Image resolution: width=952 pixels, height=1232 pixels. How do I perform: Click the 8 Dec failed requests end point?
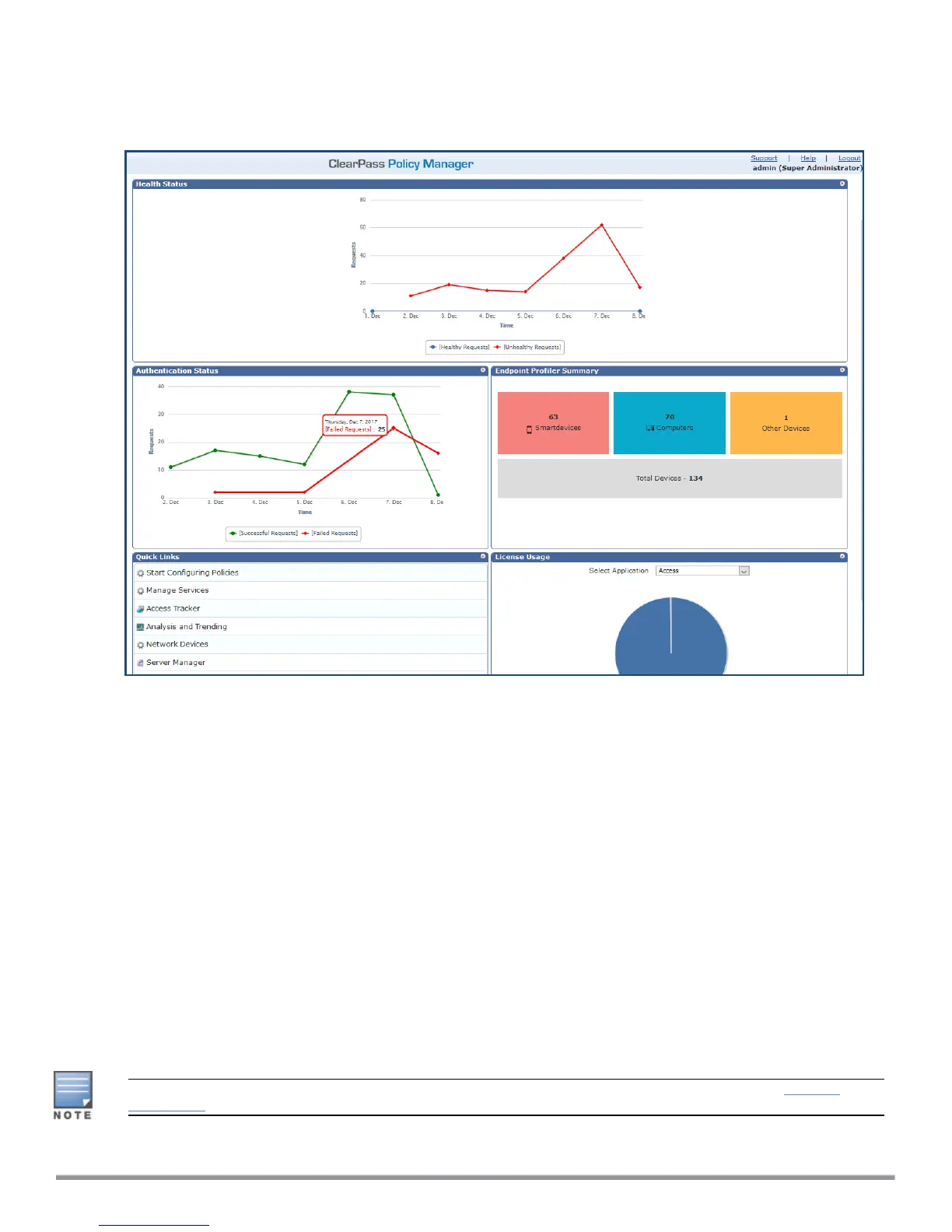[439, 453]
